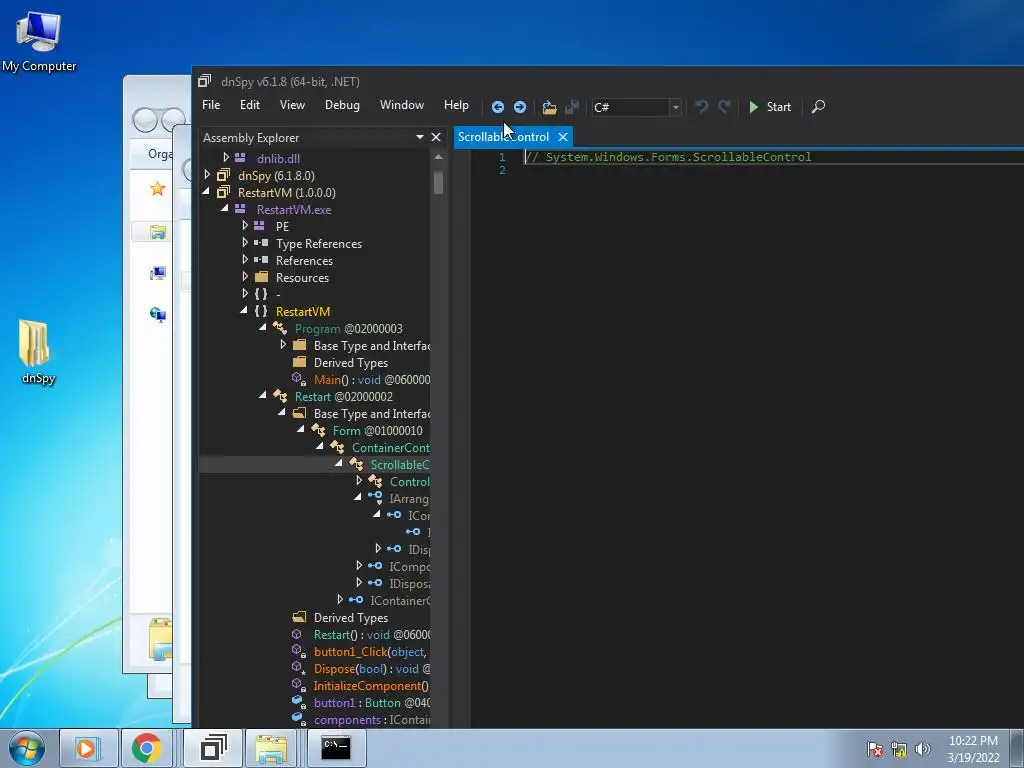Expand the Resources folder node

(x=245, y=276)
